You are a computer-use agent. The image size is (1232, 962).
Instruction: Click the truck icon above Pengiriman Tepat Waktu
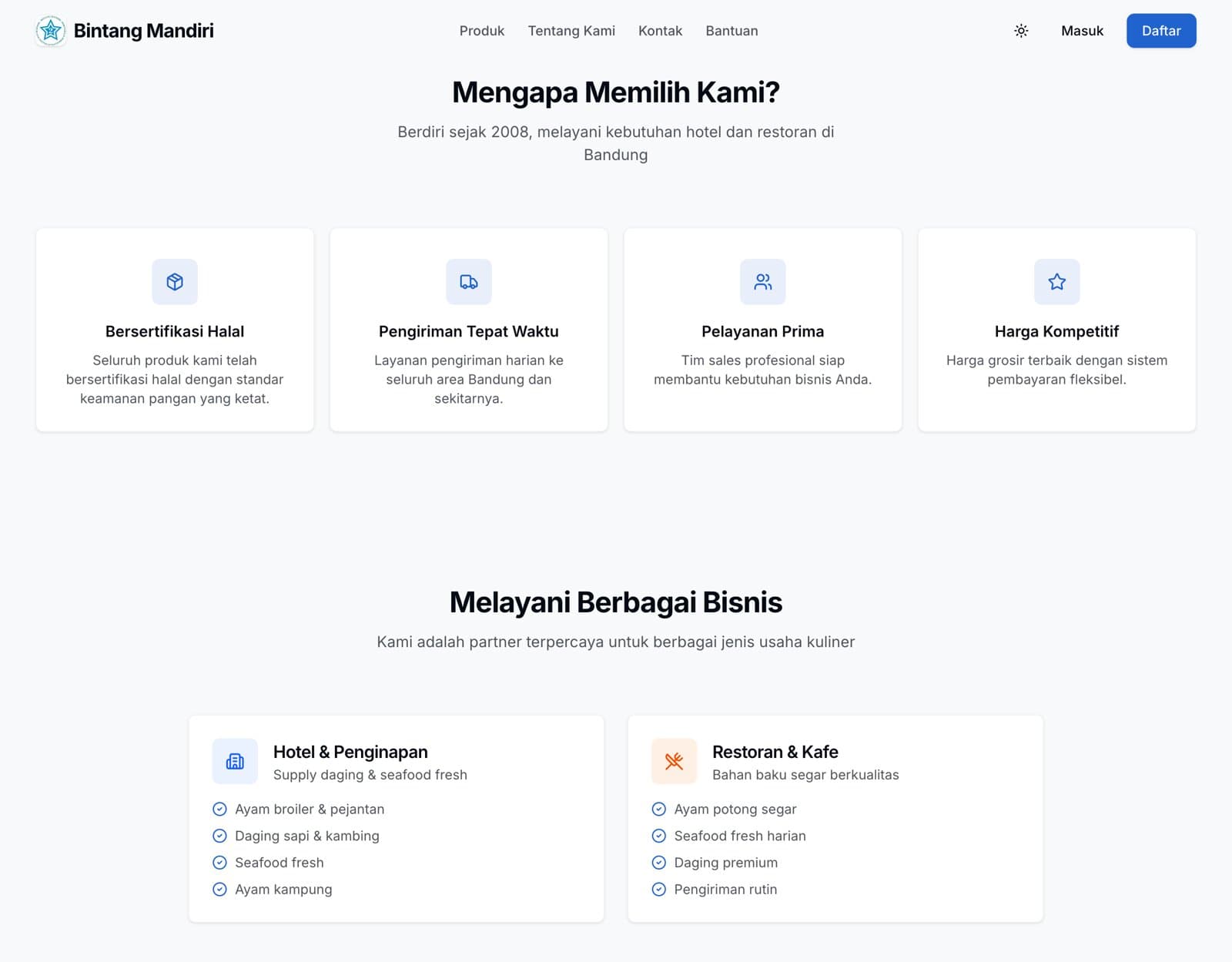pyautogui.click(x=469, y=282)
